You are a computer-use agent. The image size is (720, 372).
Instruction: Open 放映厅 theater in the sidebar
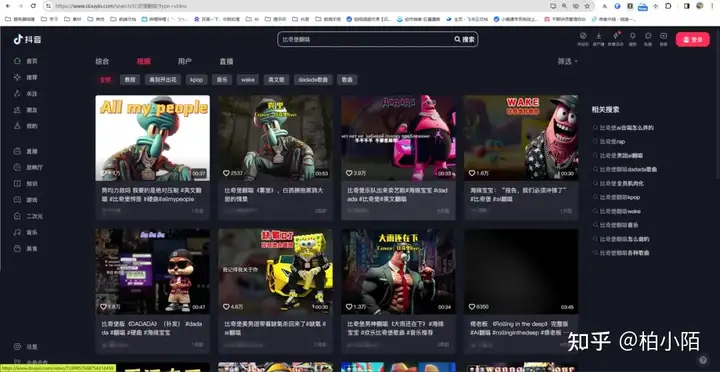(28, 167)
